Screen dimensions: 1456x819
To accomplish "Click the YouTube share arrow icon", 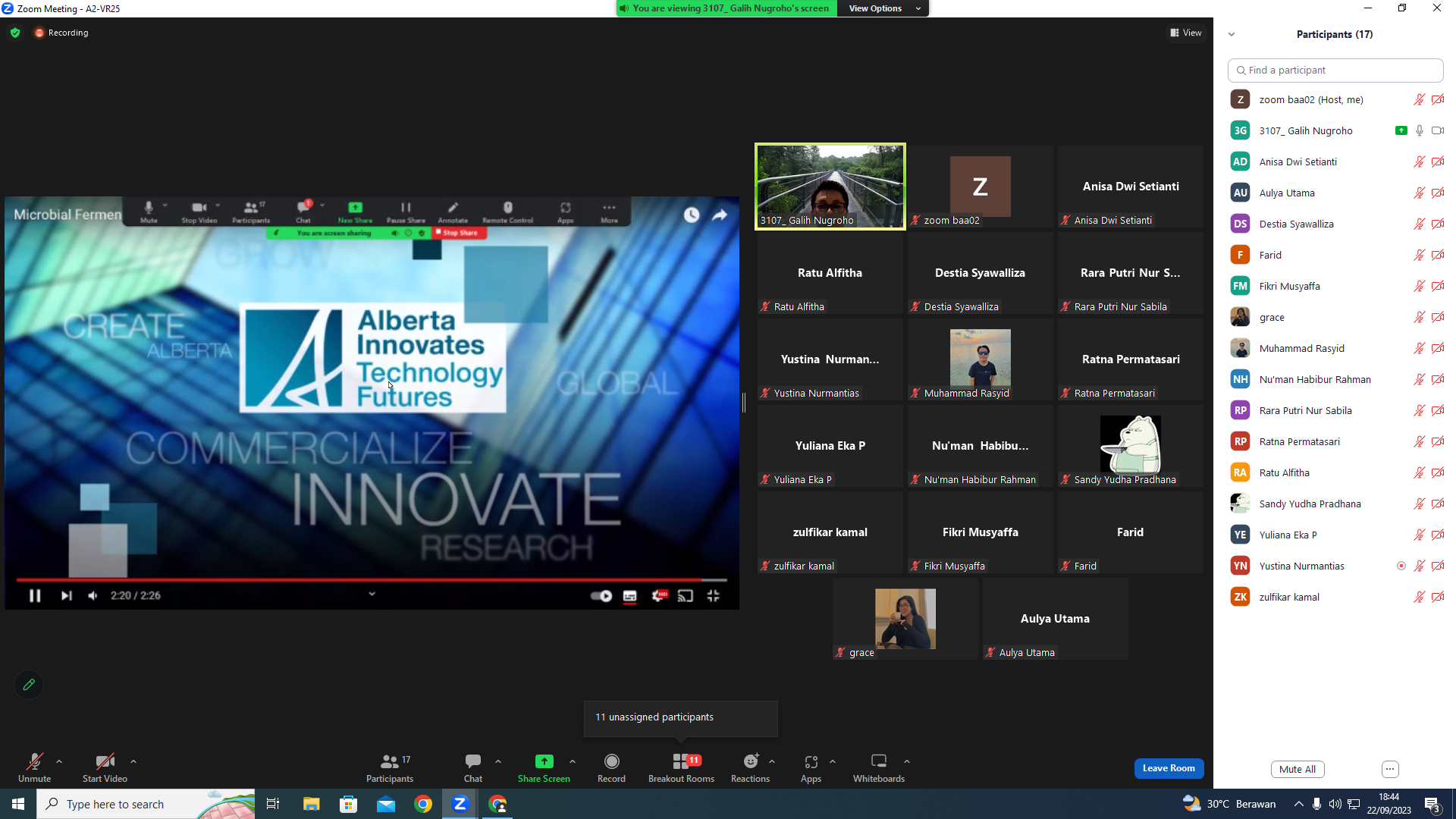I will click(720, 215).
